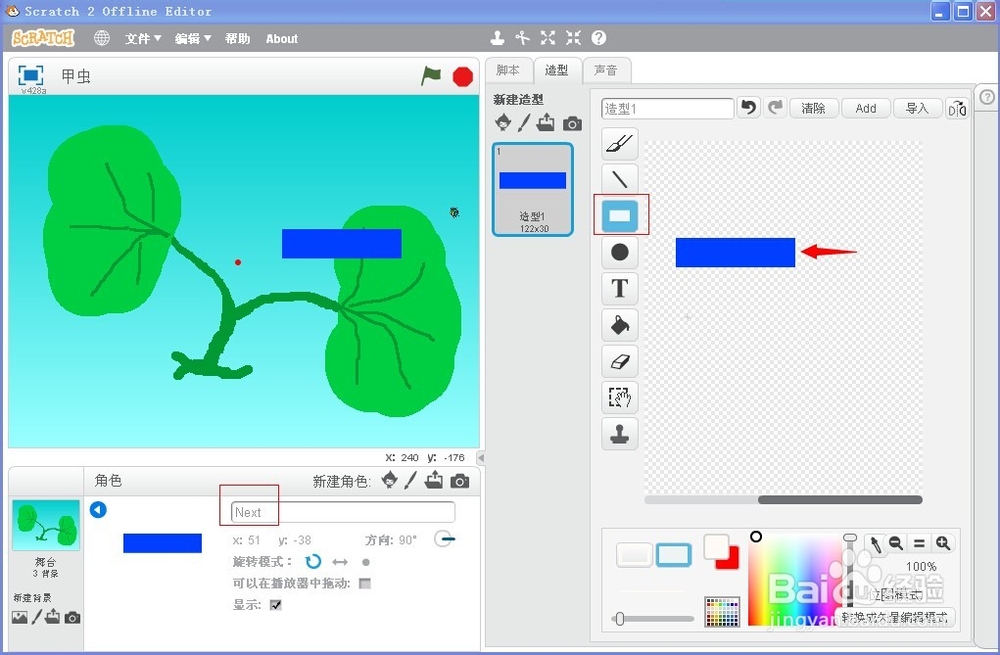Image resolution: width=1000 pixels, height=655 pixels.
Task: Undo the last paint action
Action: pos(749,108)
